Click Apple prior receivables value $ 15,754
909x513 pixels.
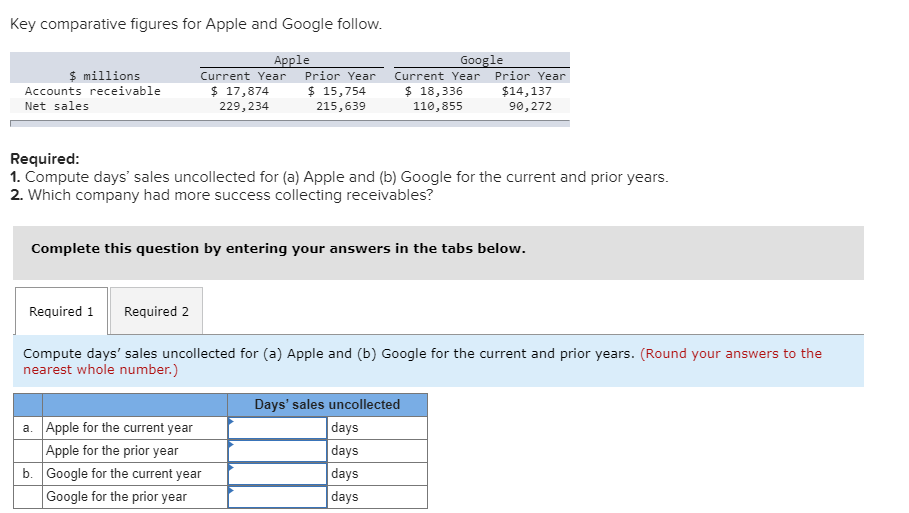(337, 91)
